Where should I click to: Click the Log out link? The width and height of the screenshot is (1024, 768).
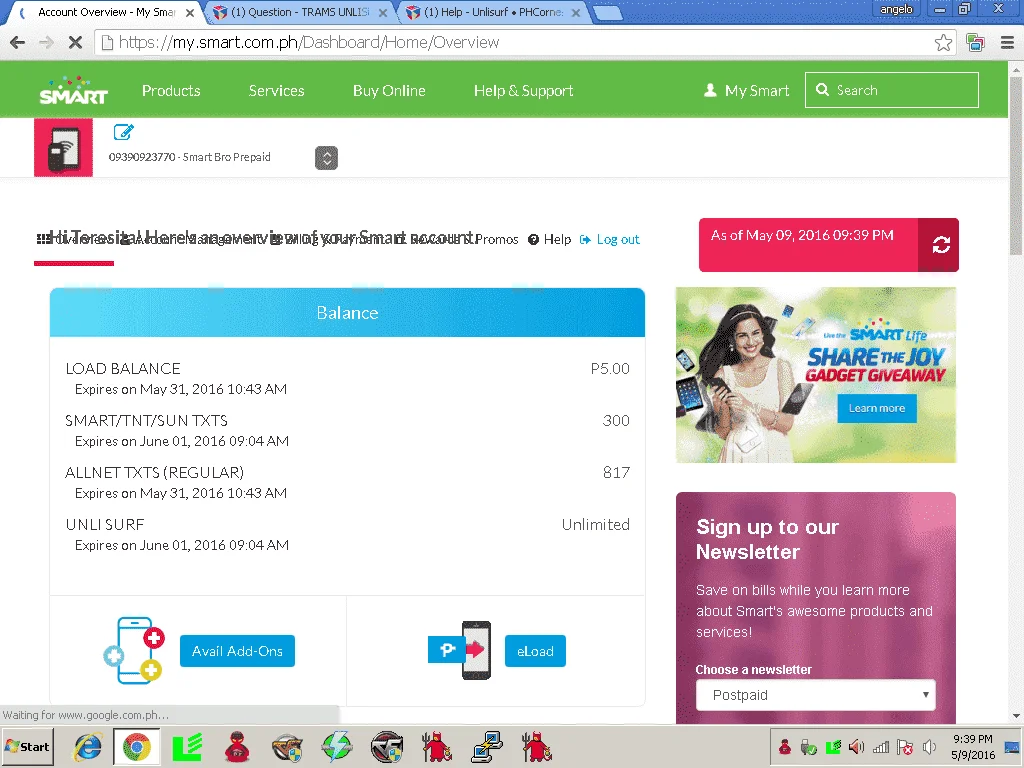tap(610, 240)
